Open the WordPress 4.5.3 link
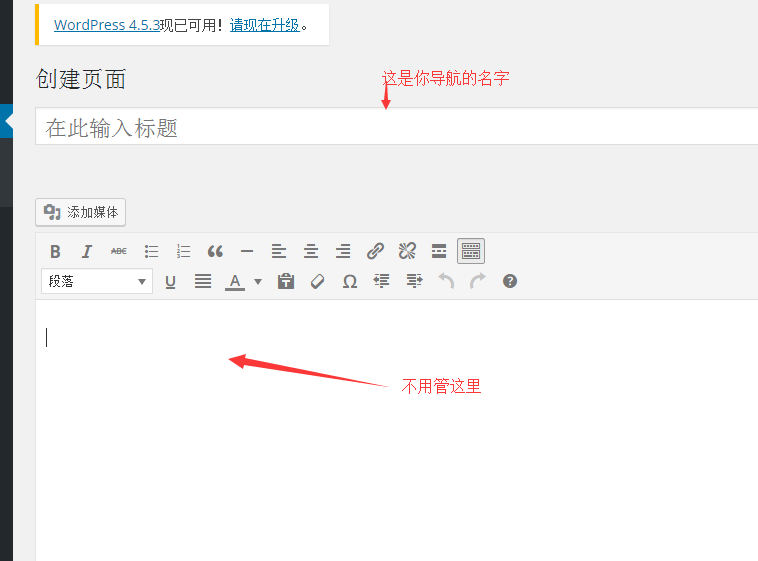Viewport: 758px width, 561px height. [106, 25]
